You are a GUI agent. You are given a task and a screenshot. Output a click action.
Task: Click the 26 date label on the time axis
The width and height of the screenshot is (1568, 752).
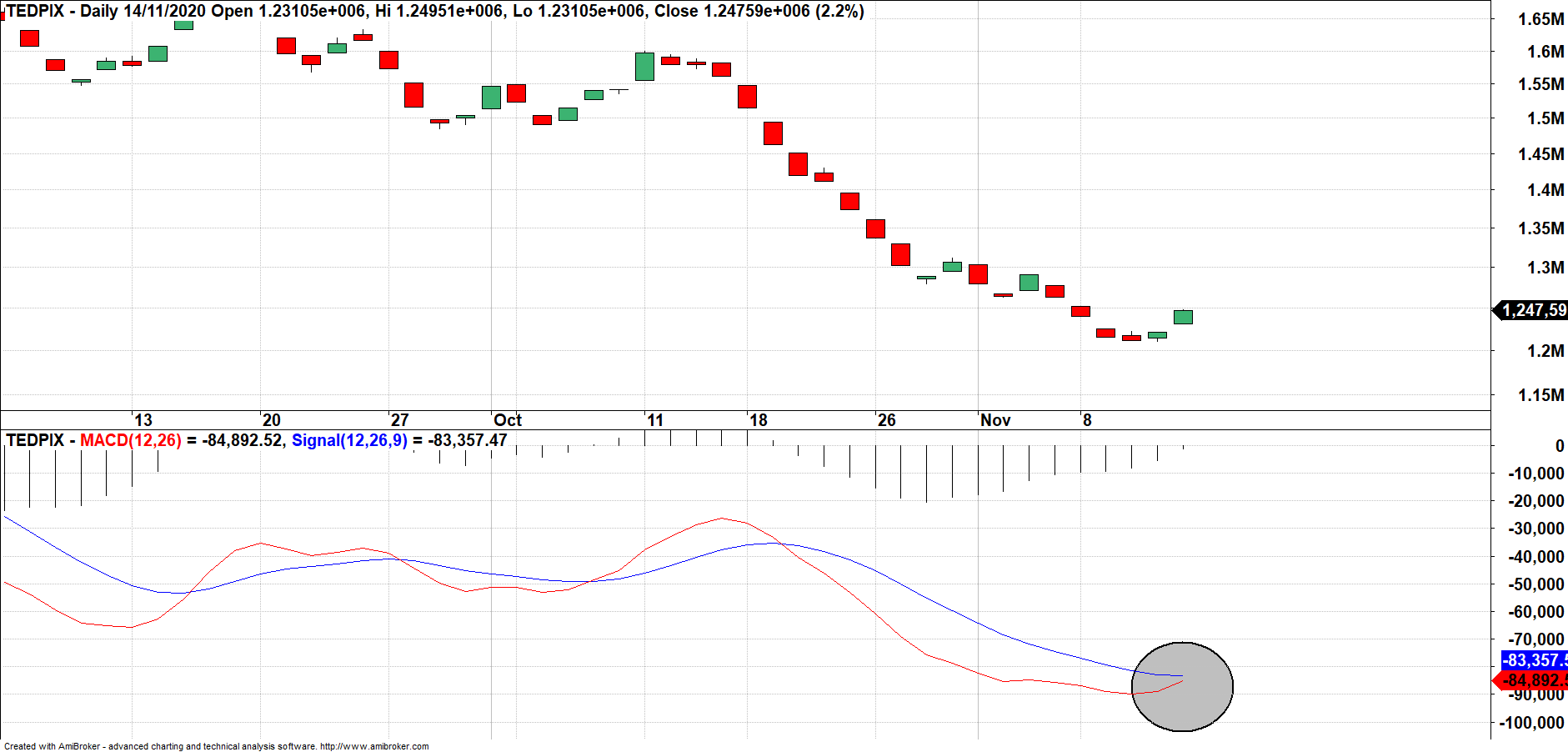887,420
